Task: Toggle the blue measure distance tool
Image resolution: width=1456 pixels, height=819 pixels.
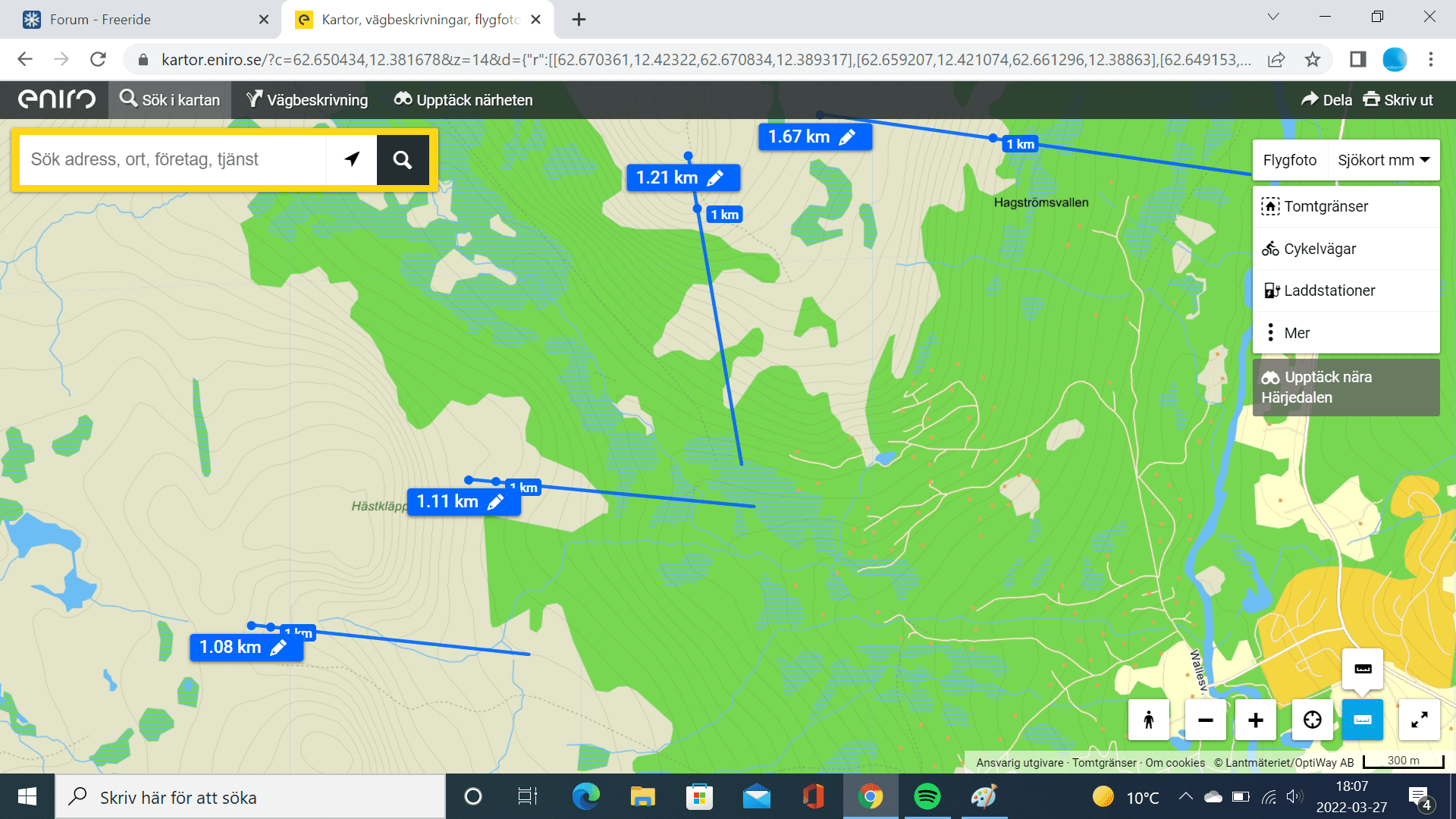Action: [x=1363, y=720]
